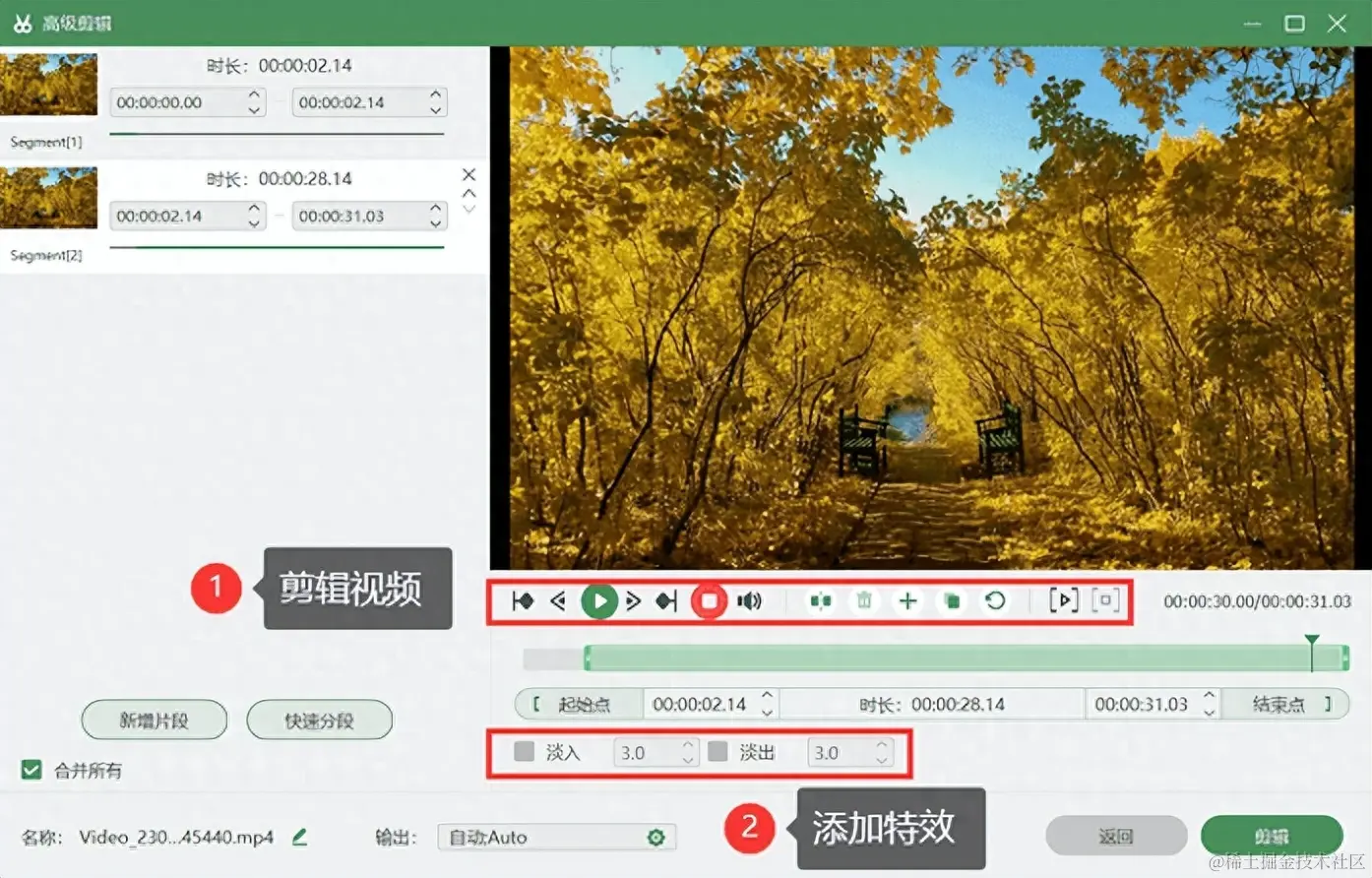The image size is (1372, 878).
Task: Select Segment[1] thumbnail
Action: pos(49,85)
